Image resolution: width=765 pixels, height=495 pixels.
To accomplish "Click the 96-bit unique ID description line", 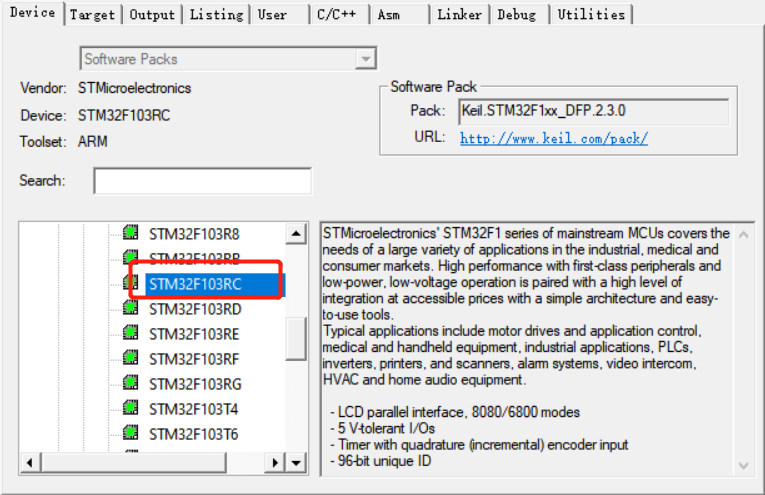I will pyautogui.click(x=381, y=461).
